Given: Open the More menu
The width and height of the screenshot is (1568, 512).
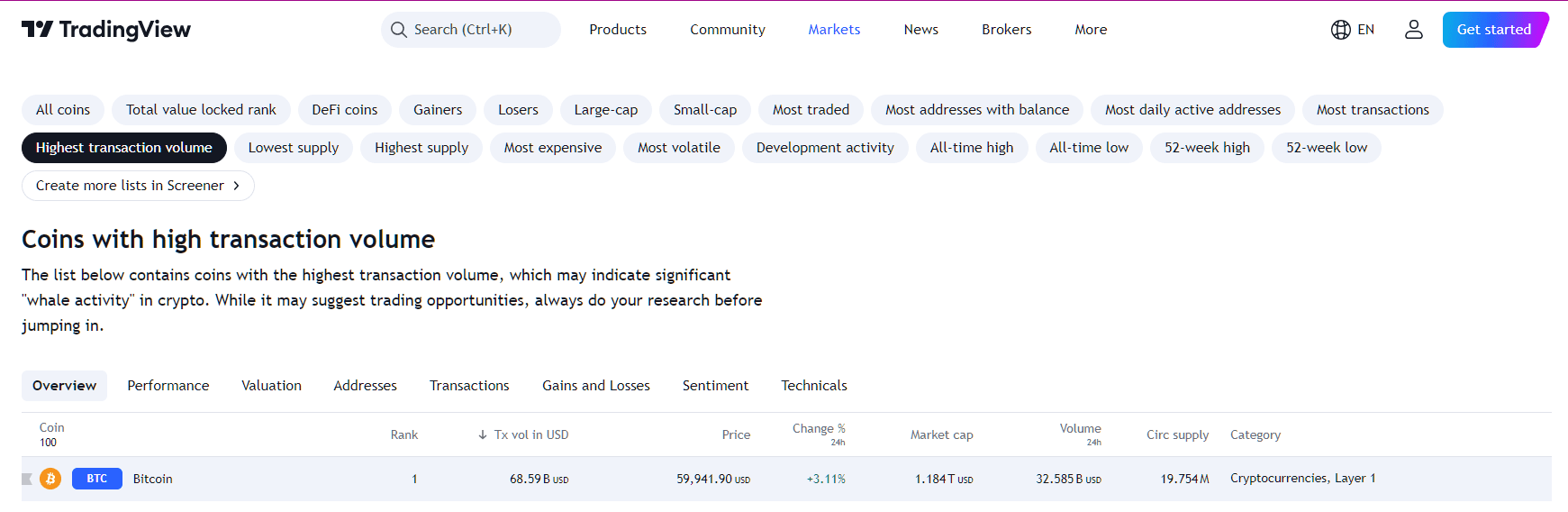Looking at the screenshot, I should point(1091,30).
